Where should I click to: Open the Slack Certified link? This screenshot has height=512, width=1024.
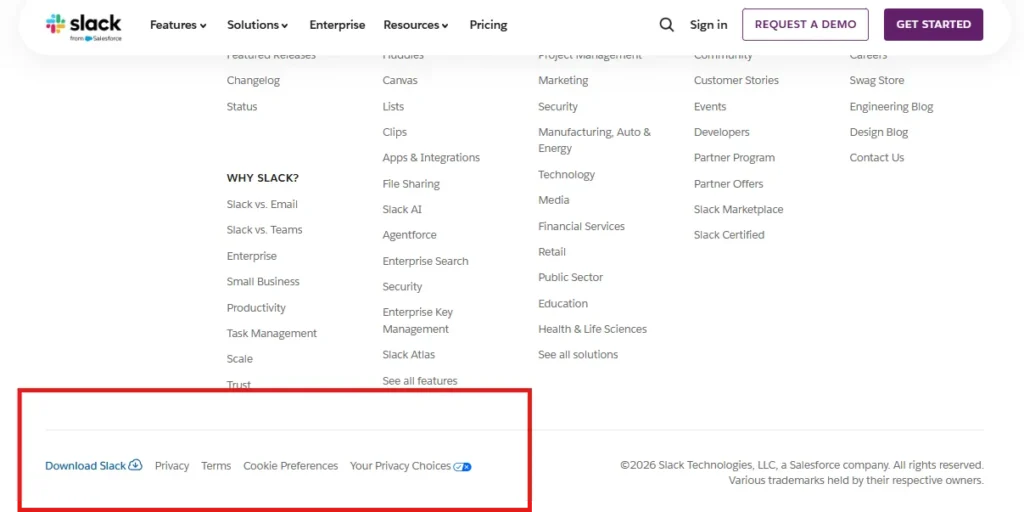click(x=729, y=235)
